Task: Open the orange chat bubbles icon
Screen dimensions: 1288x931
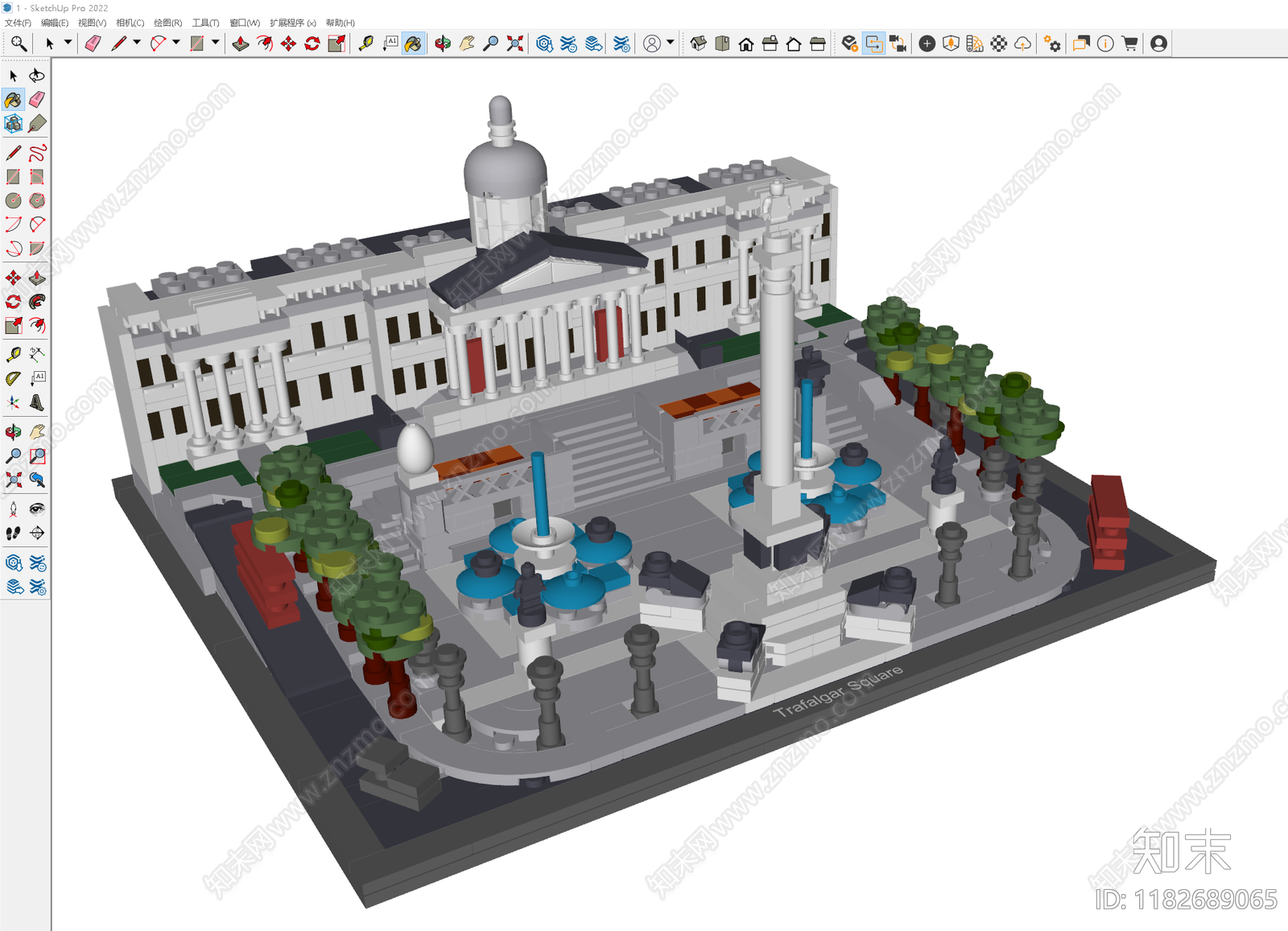Action: click(x=1081, y=43)
